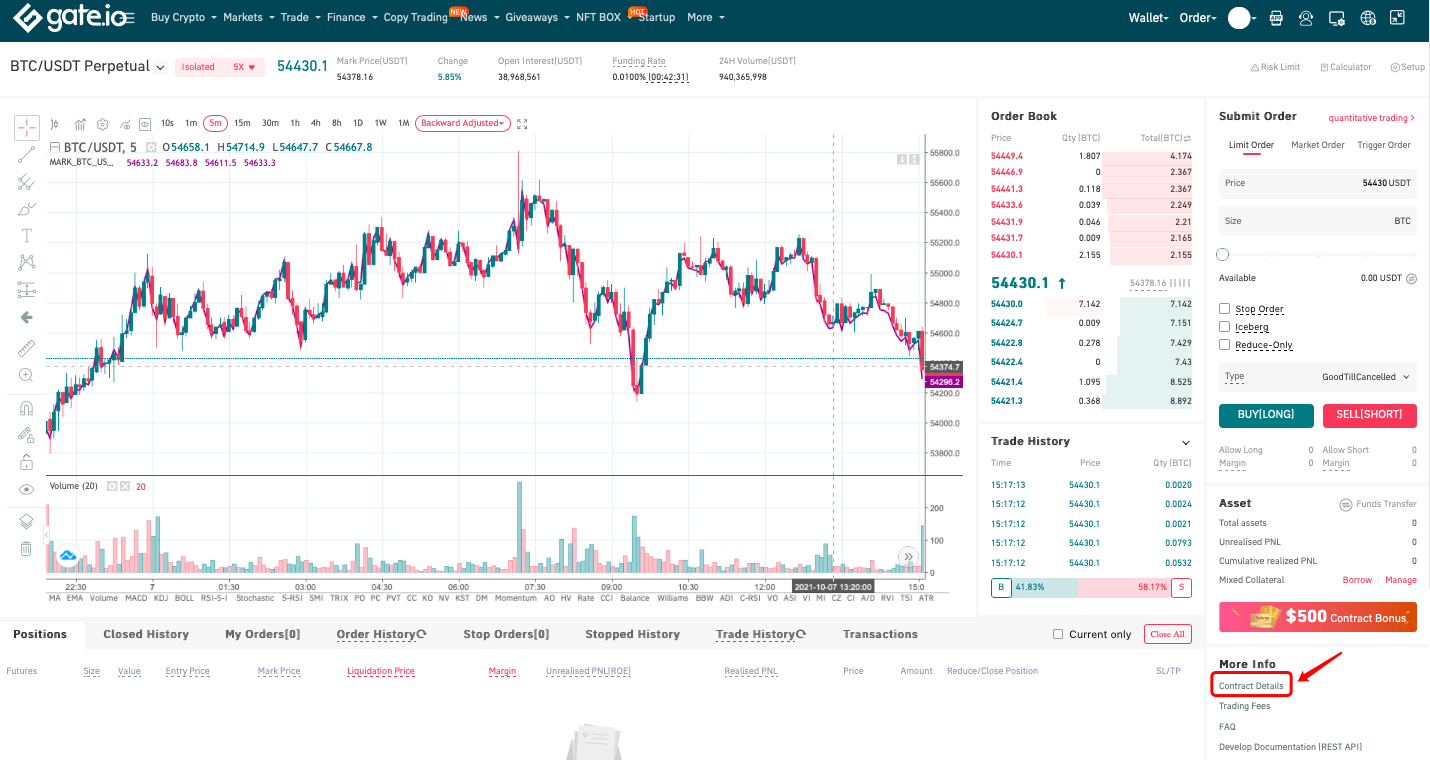The height and width of the screenshot is (760, 1430).
Task: Hide all drawings with eye icon
Action: tap(27, 489)
